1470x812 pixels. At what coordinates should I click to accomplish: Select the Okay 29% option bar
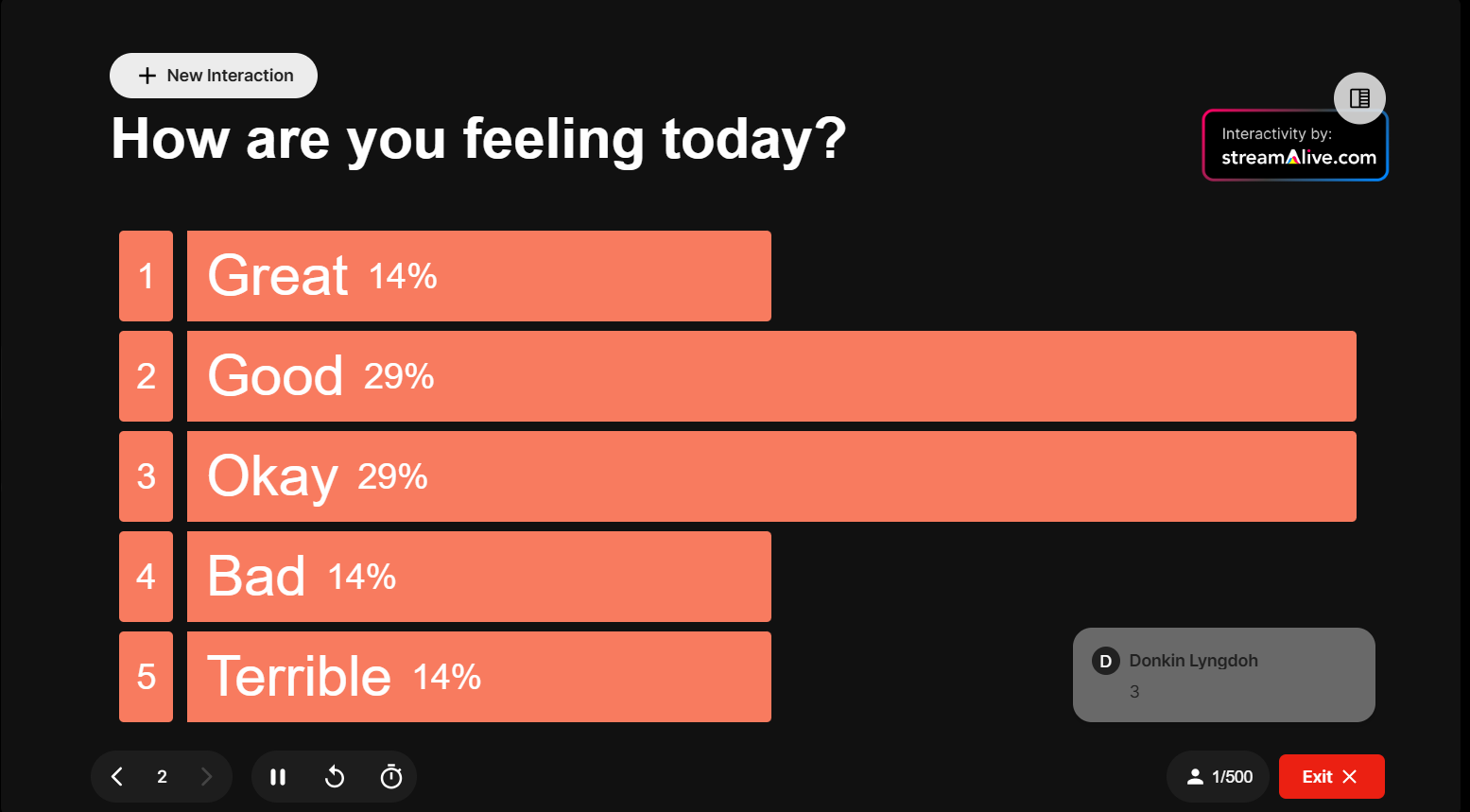tap(771, 476)
